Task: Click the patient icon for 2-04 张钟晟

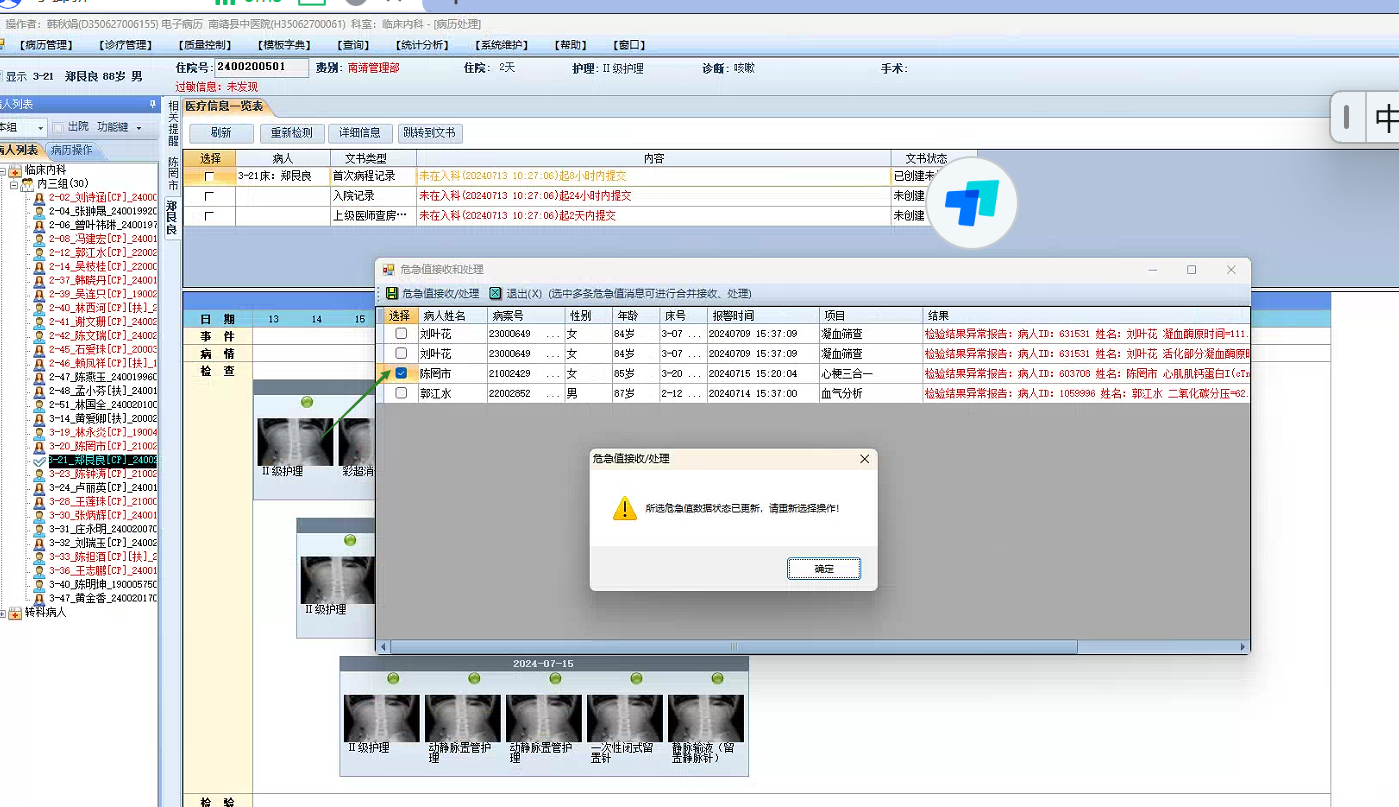Action: tap(40, 212)
